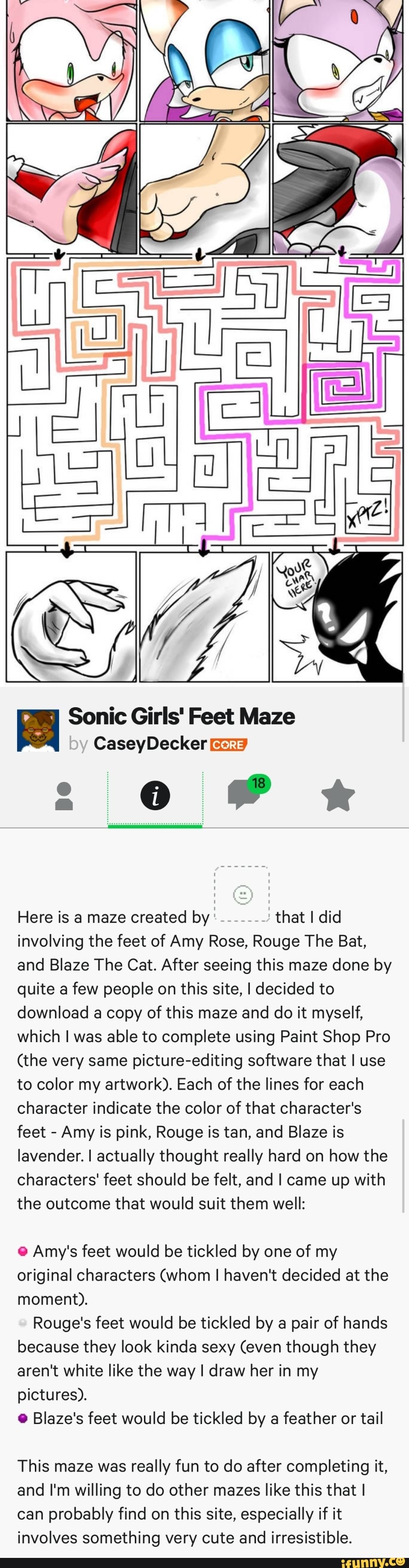409x1568 pixels.
Task: Click the gray scrollbar beside the title
Action: click(403, 712)
